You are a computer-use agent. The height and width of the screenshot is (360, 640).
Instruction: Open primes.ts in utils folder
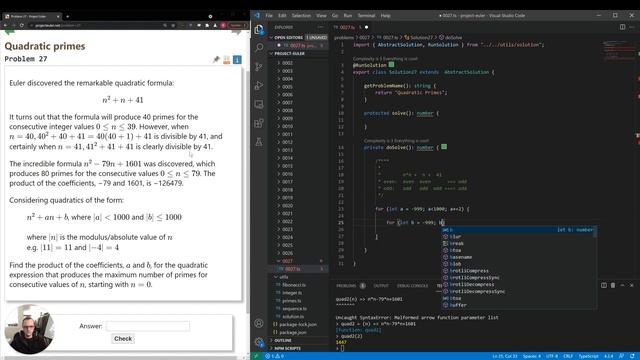(291, 300)
